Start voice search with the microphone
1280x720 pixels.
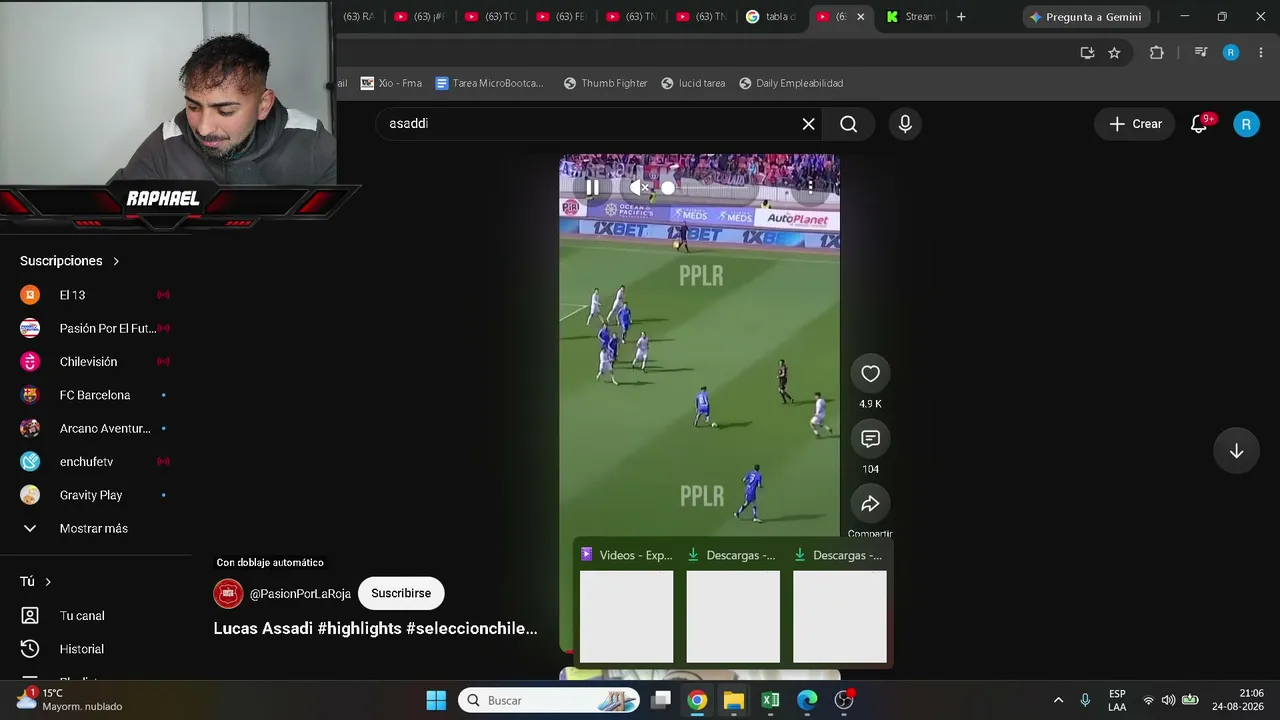point(905,124)
